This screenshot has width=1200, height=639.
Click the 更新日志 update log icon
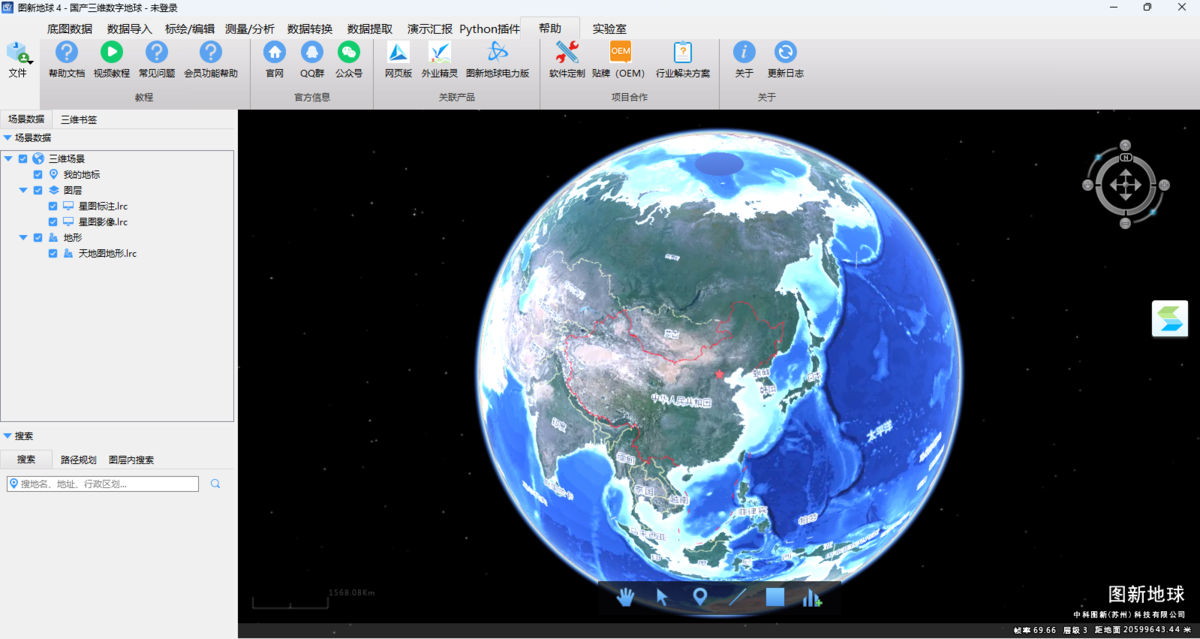pos(785,53)
